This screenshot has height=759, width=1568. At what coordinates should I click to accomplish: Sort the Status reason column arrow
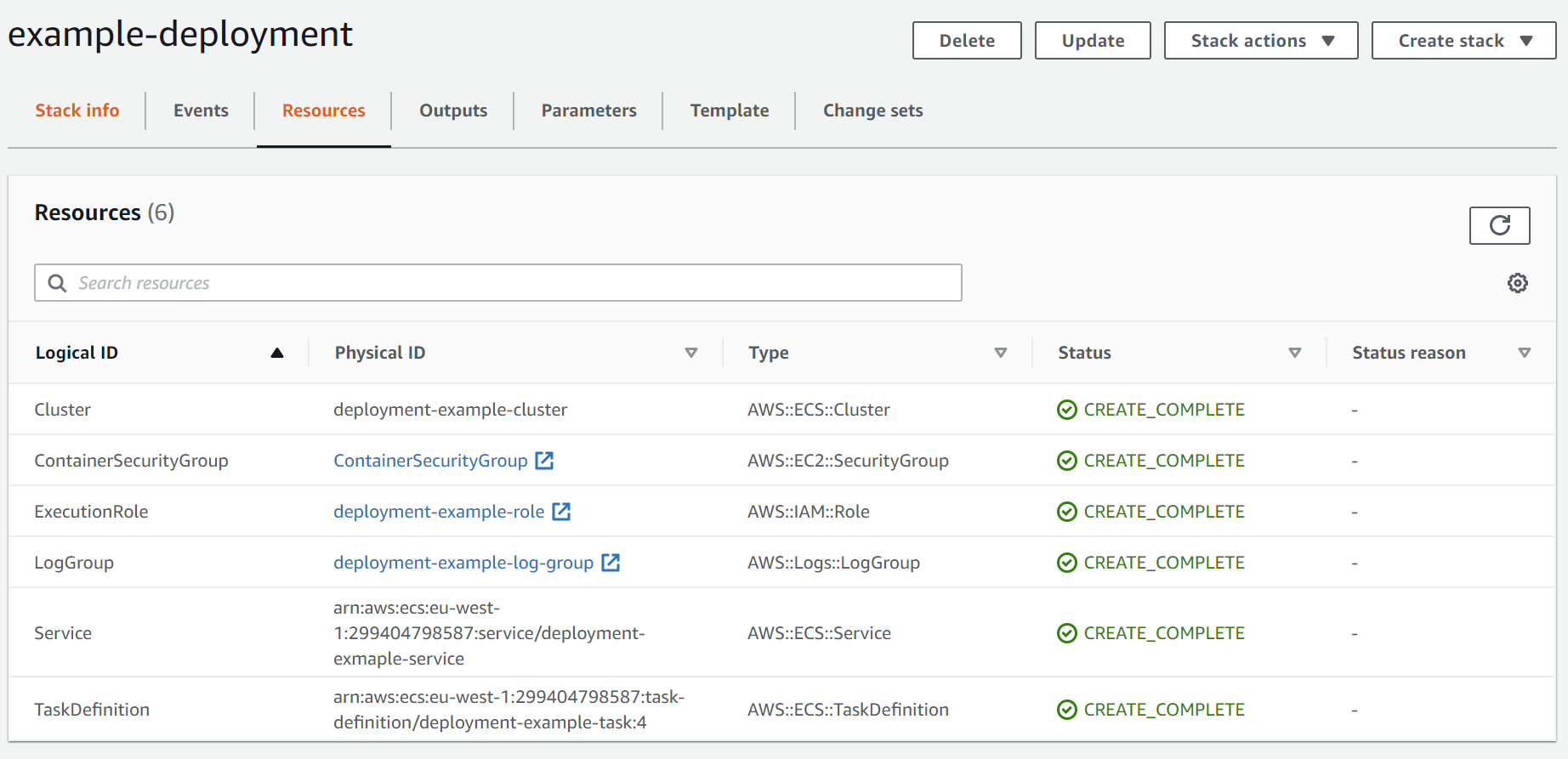tap(1524, 353)
